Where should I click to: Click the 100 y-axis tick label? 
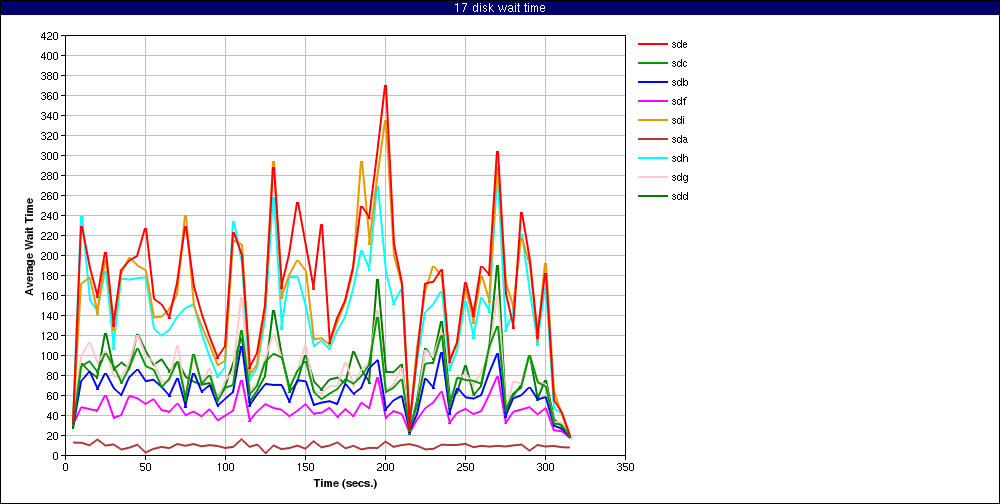(50, 356)
